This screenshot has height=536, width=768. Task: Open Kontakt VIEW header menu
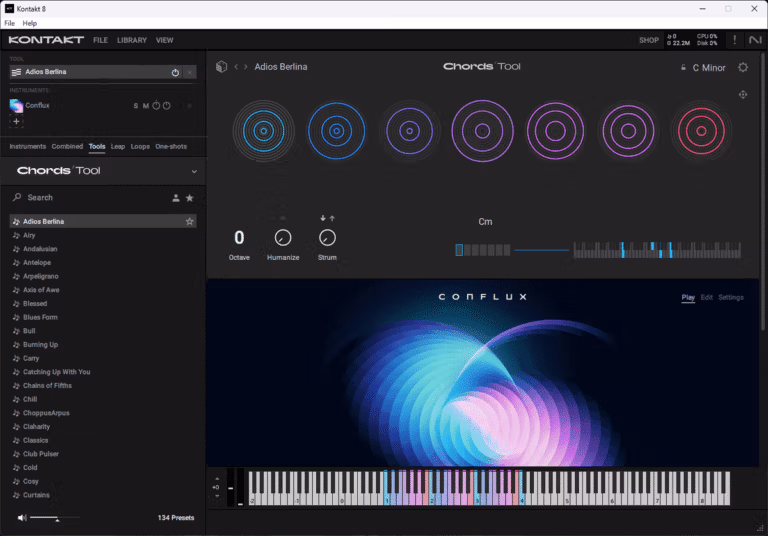point(165,40)
